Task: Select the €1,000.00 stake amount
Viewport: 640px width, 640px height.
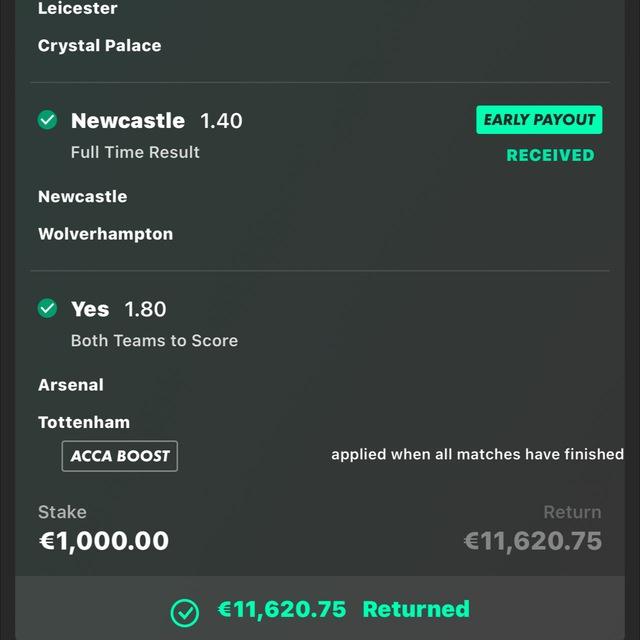Action: 104,541
